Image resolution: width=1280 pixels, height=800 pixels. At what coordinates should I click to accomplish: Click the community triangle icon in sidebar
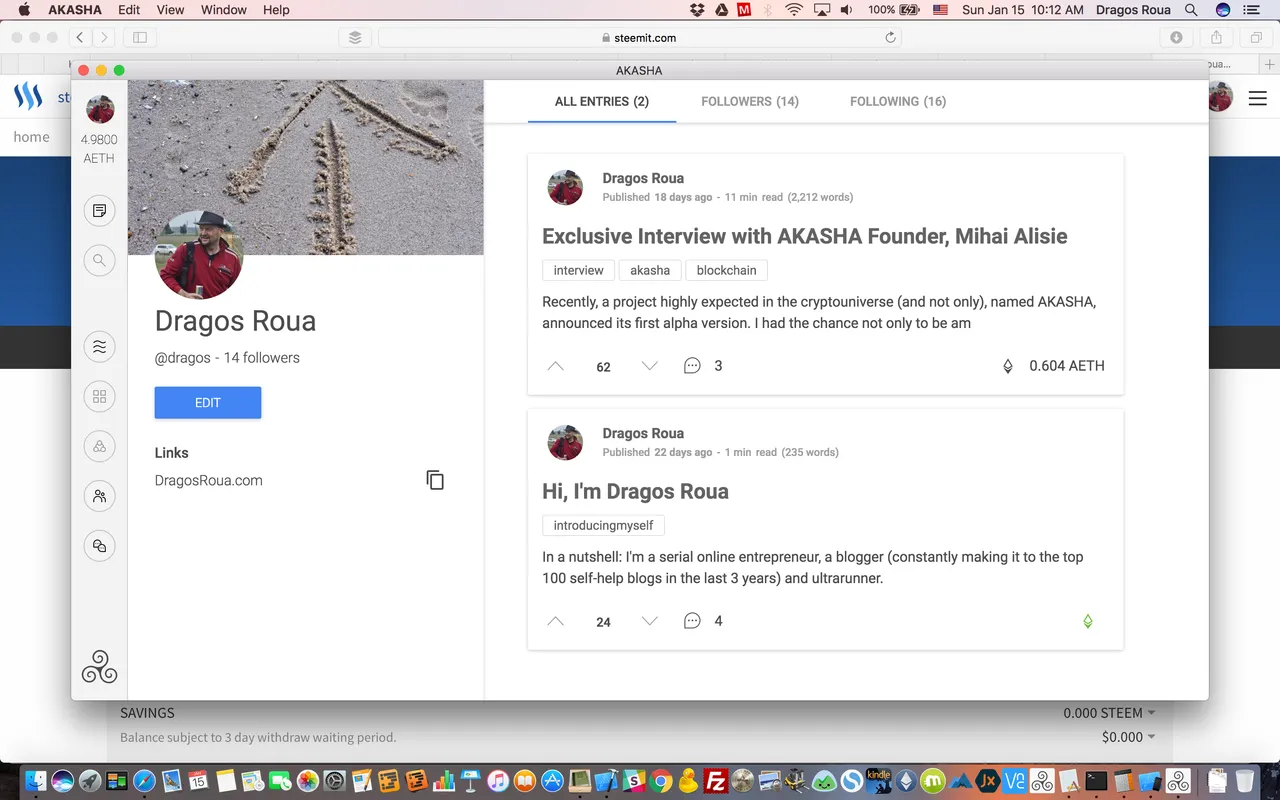99,446
